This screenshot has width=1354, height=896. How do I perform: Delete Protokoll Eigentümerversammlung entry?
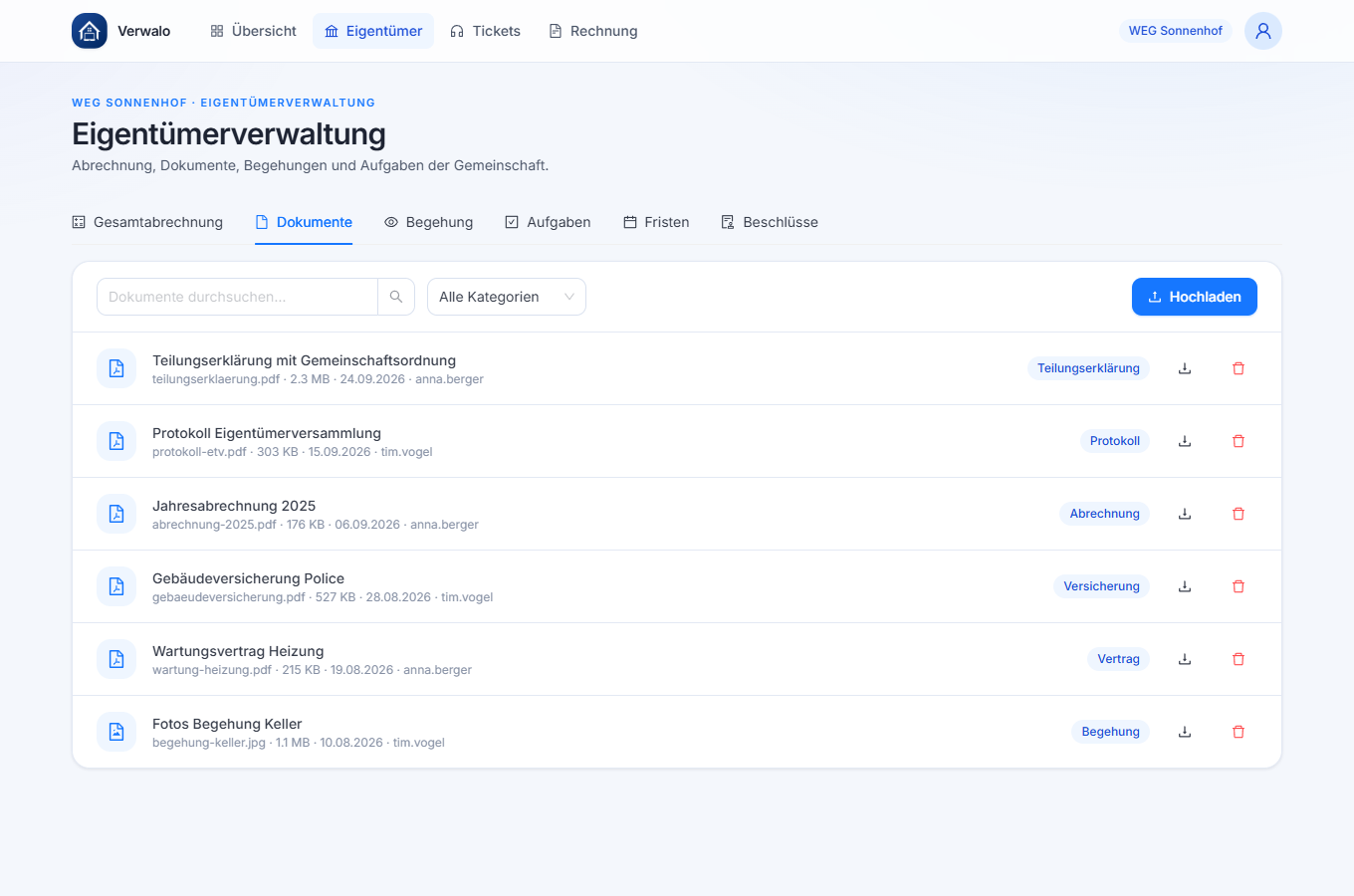[x=1239, y=441]
